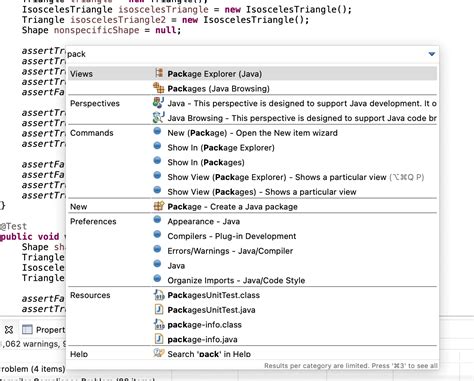Select Search 'pack' in Help

[x=209, y=354]
